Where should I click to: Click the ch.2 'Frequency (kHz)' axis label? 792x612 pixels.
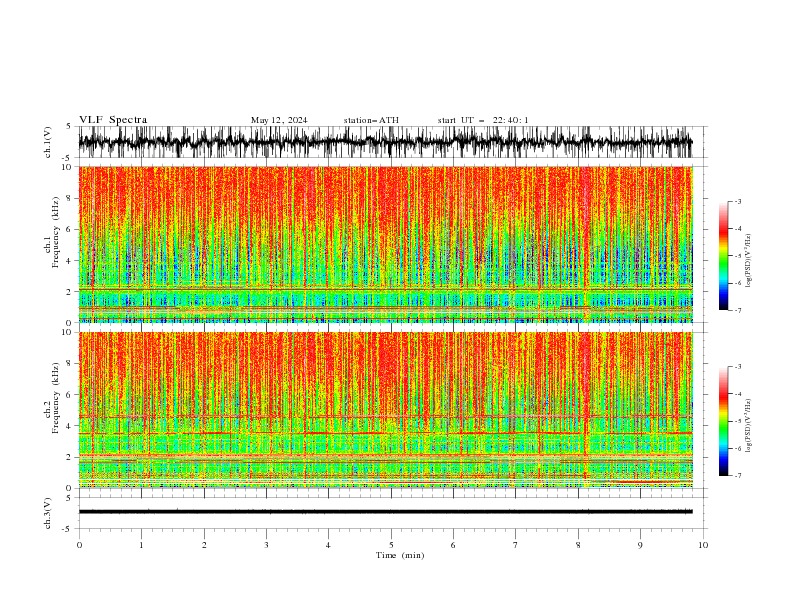(56, 398)
